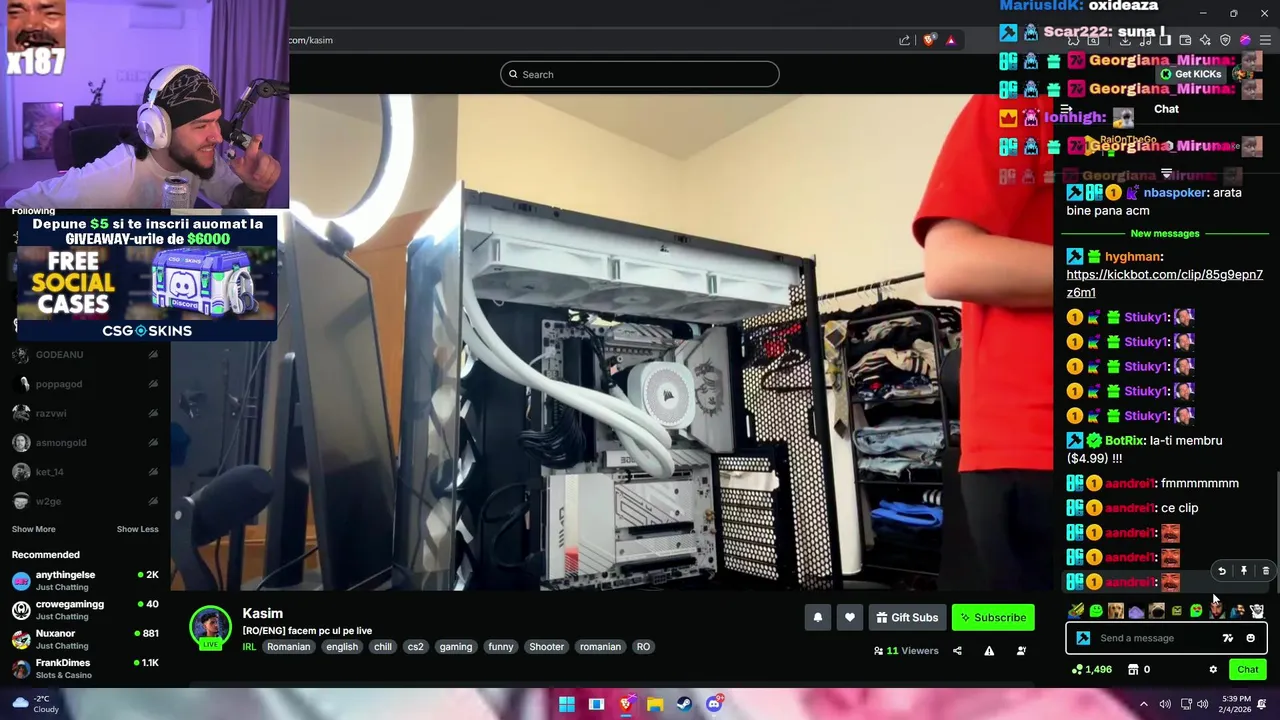1280x720 pixels.
Task: Open the browser hamburger menu
Action: (x=1265, y=40)
